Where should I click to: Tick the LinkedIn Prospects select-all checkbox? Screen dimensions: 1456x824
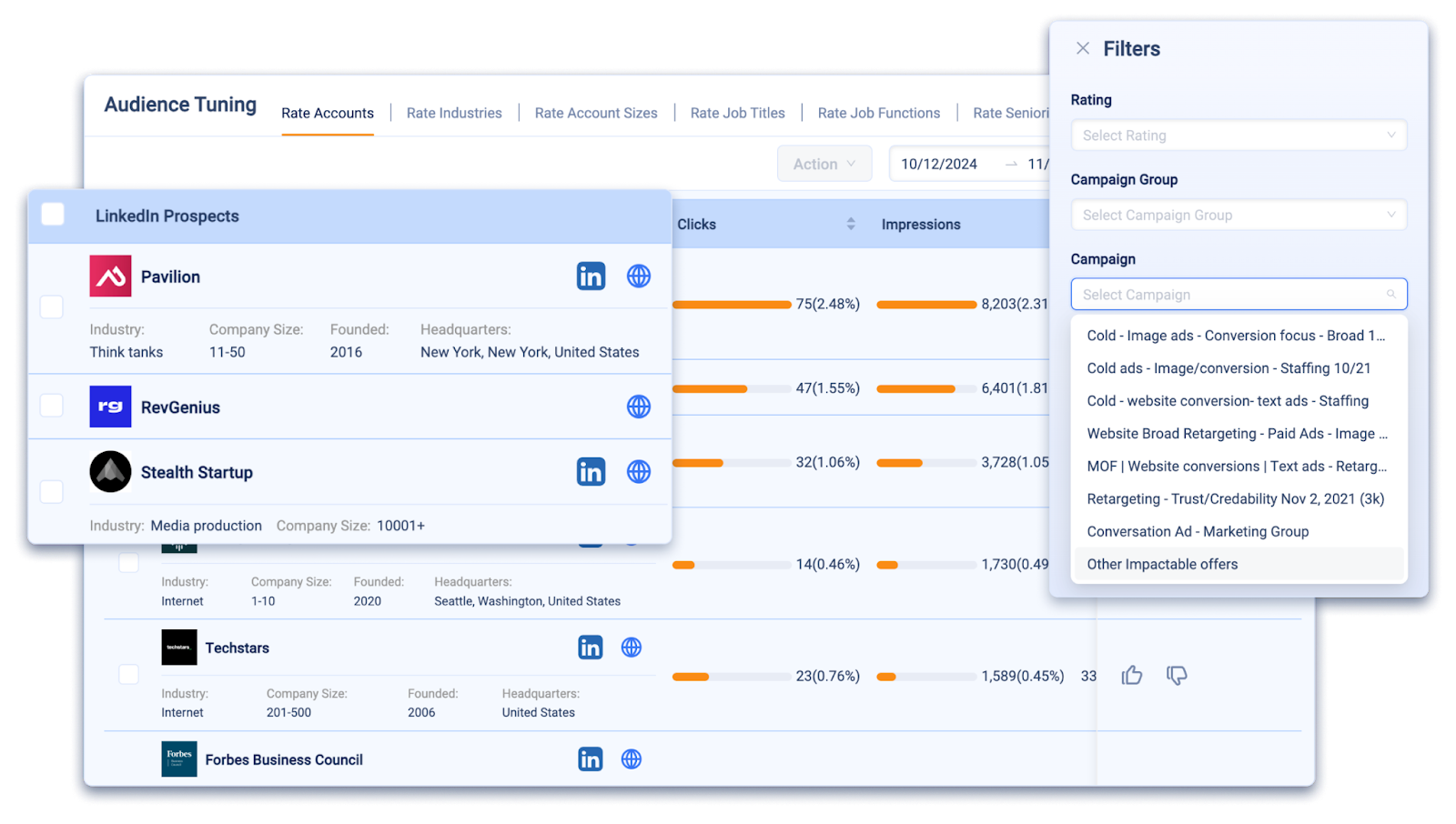53,215
